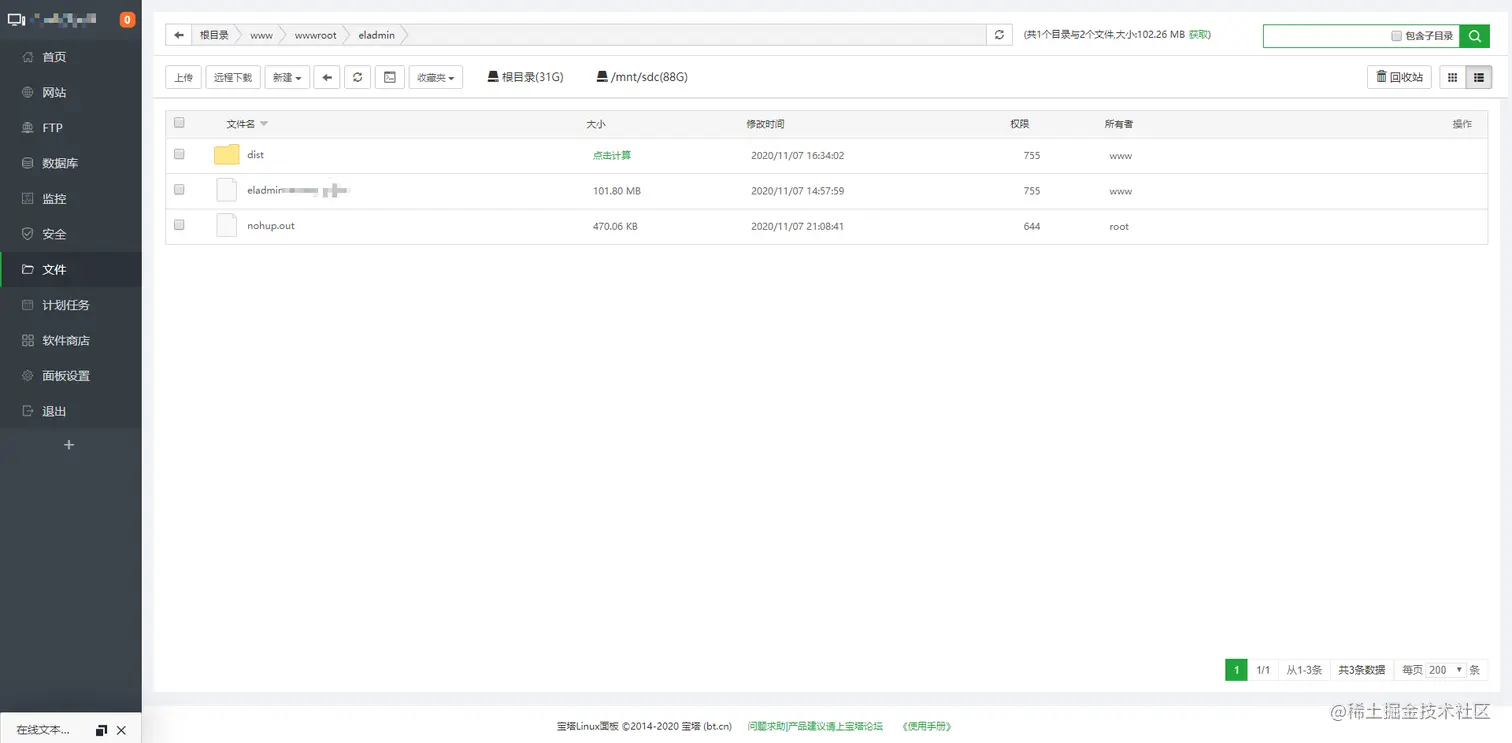Navigate to www breadcrumb
Screen dimensions: 1512x743
pyautogui.click(x=261, y=35)
